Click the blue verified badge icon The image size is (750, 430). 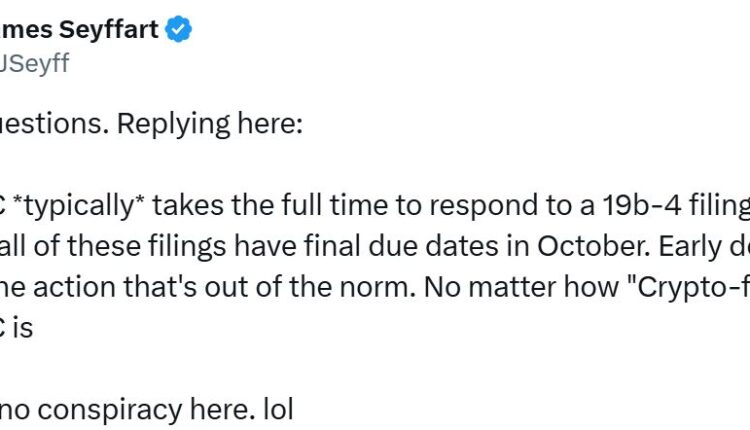(x=178, y=30)
